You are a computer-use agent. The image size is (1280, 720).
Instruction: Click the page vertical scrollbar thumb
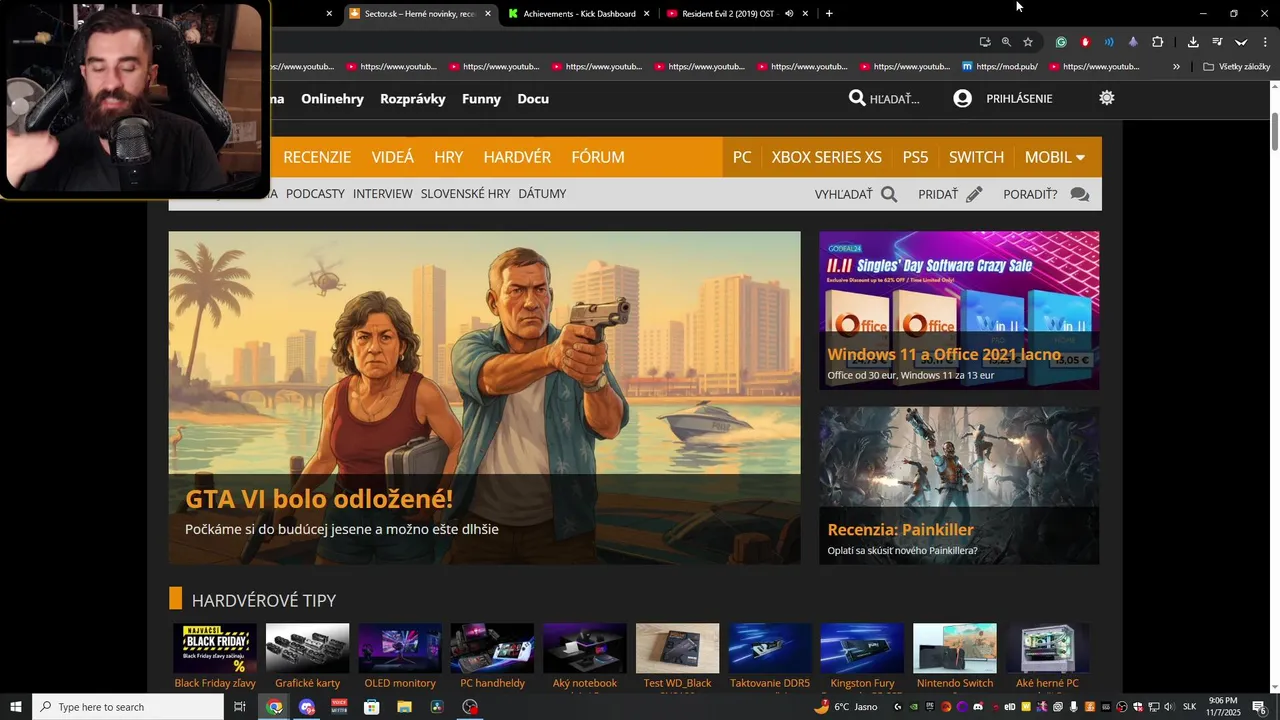click(x=1274, y=133)
